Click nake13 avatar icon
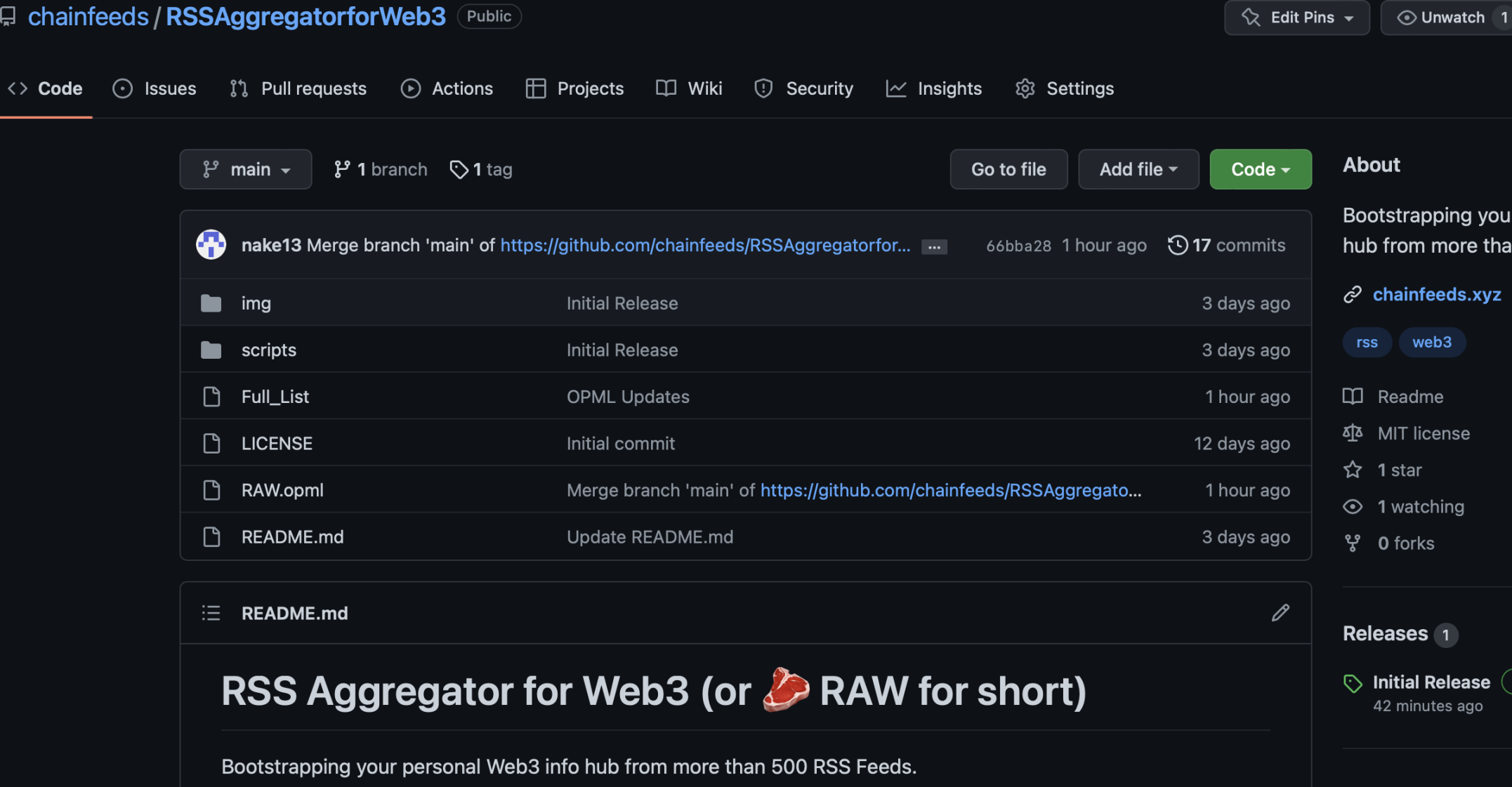 (211, 244)
